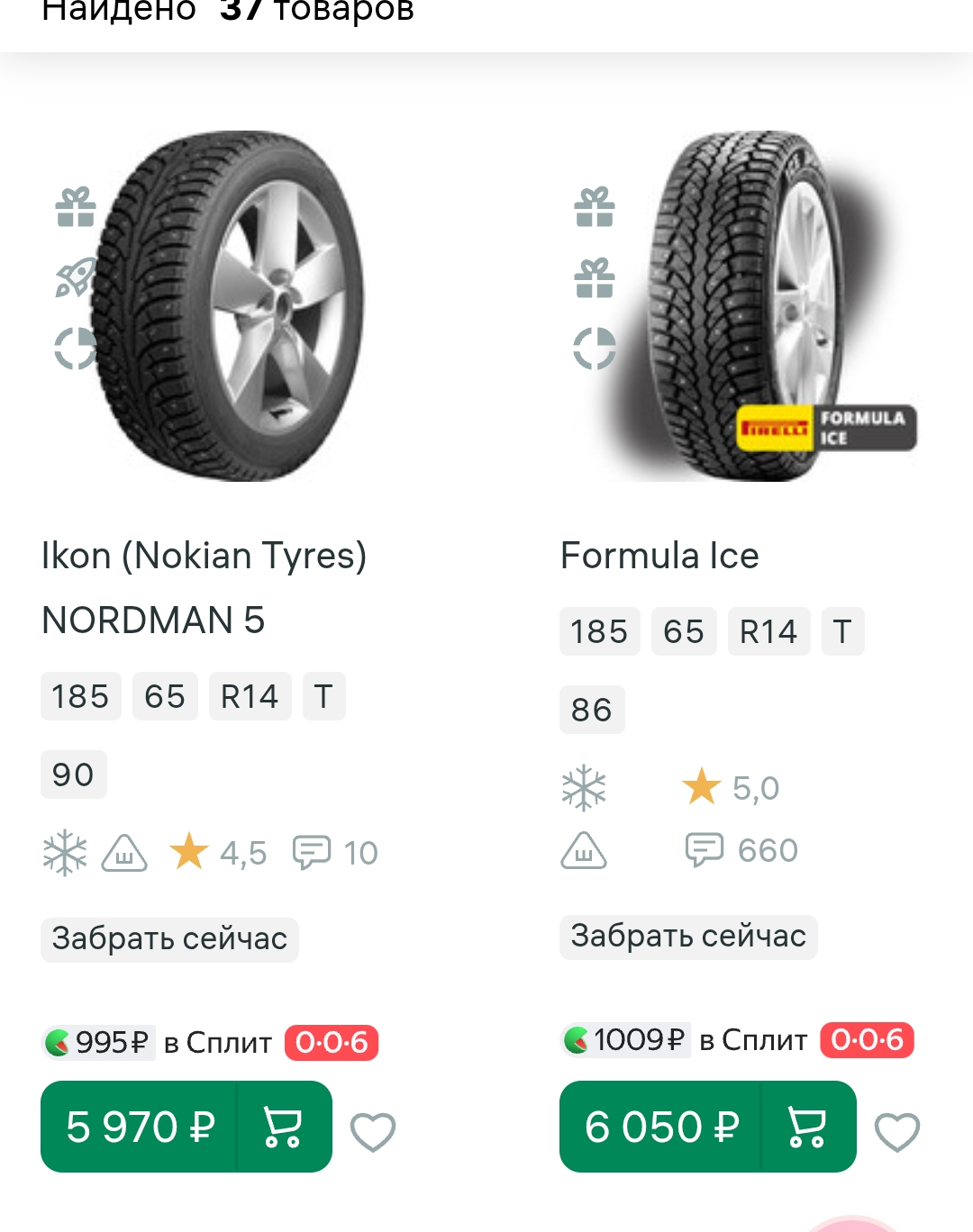Open the Formula Ice product title
Viewport: 973px width, 1232px height.
click(659, 556)
